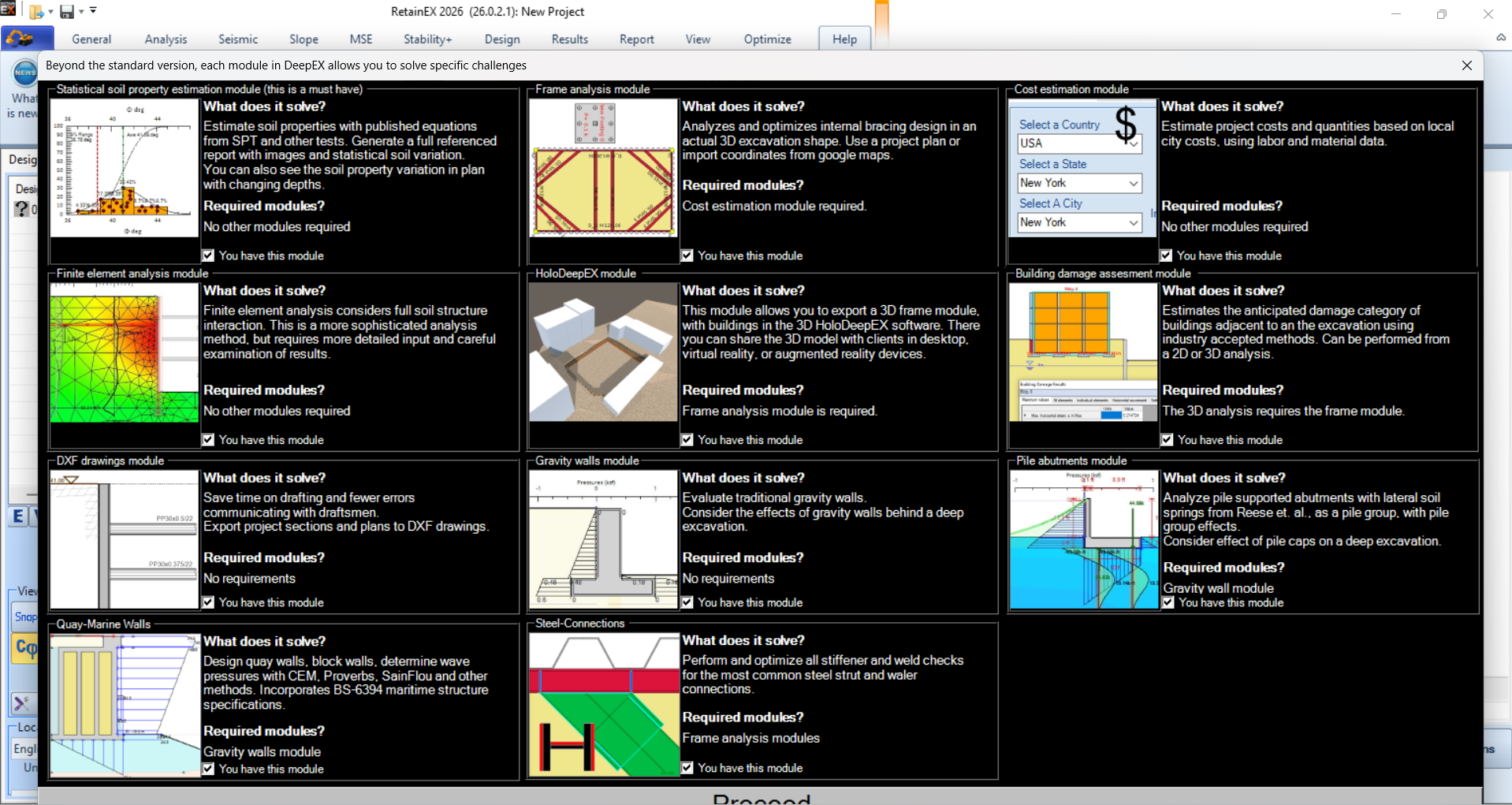Open the Optimize tab
The width and height of the screenshot is (1512, 805).
pyautogui.click(x=768, y=39)
